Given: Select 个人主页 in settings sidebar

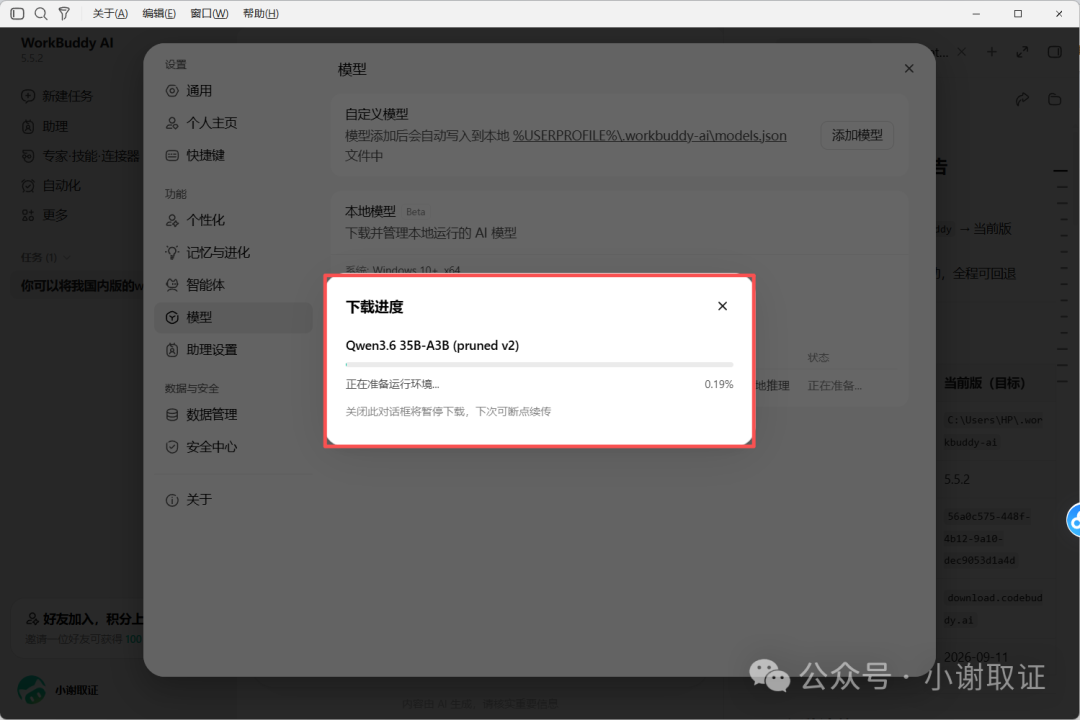Looking at the screenshot, I should (x=233, y=123).
